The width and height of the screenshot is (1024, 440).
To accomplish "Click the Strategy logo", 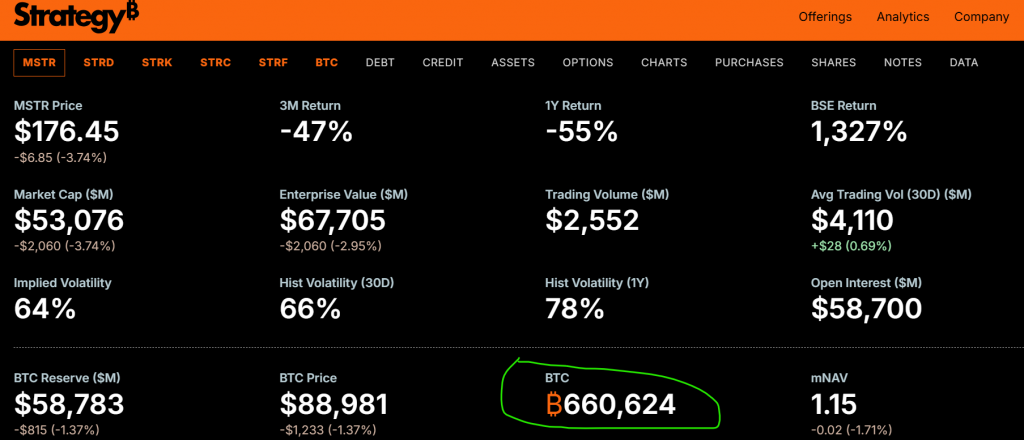I will point(76,17).
